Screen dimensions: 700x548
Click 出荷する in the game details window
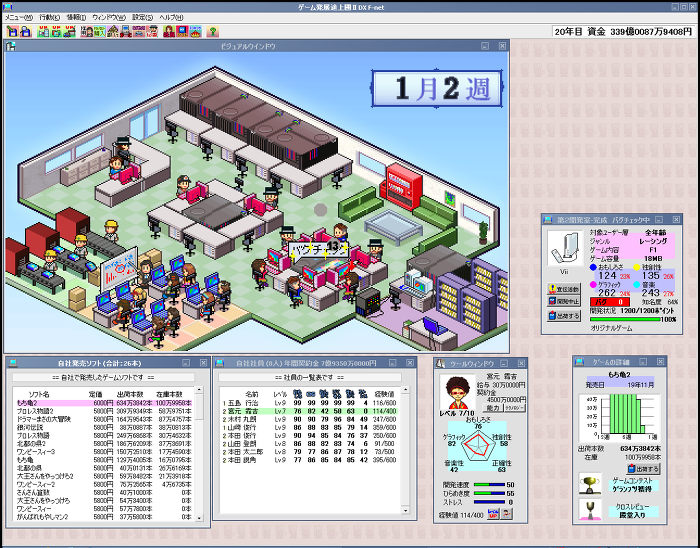(643, 469)
